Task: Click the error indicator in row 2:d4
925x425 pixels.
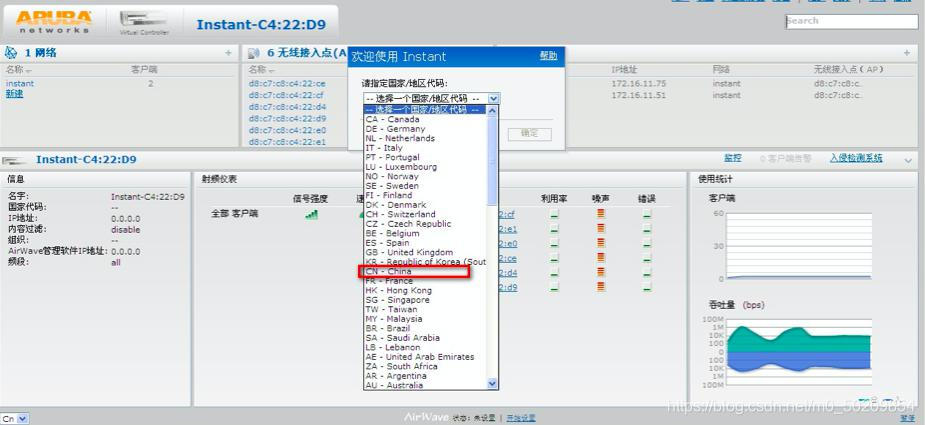Action: [x=647, y=273]
